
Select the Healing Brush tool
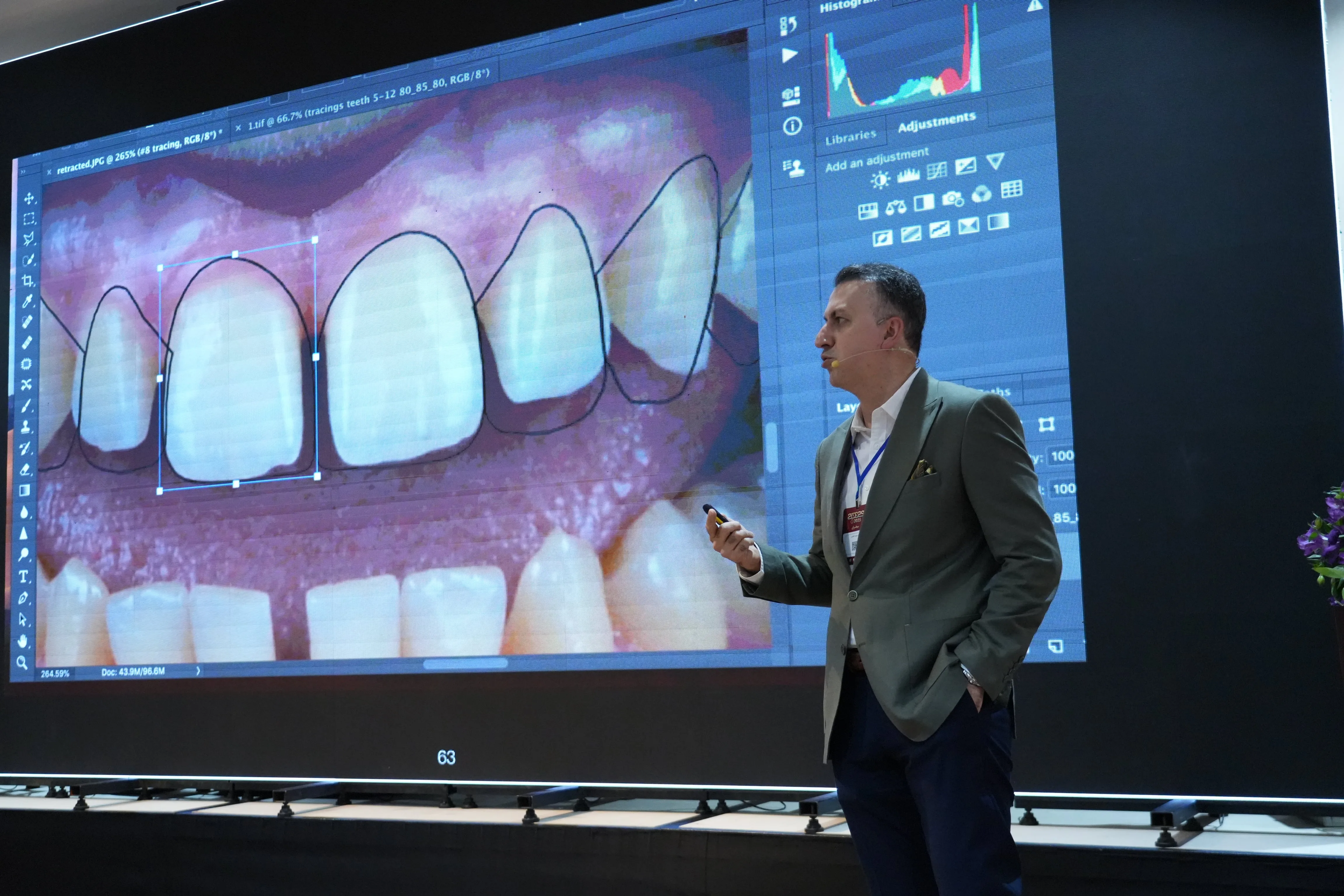[27, 342]
